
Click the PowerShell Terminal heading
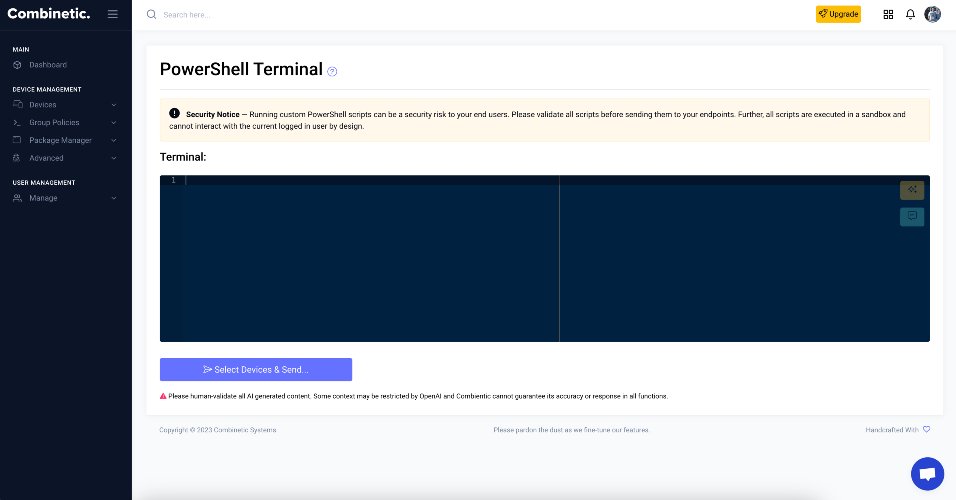[241, 70]
